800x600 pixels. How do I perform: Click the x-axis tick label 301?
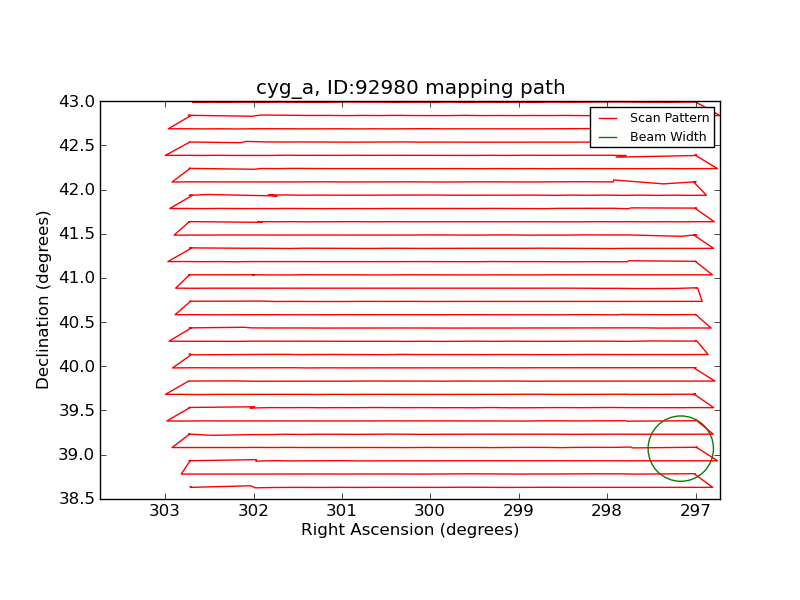[x=342, y=511]
